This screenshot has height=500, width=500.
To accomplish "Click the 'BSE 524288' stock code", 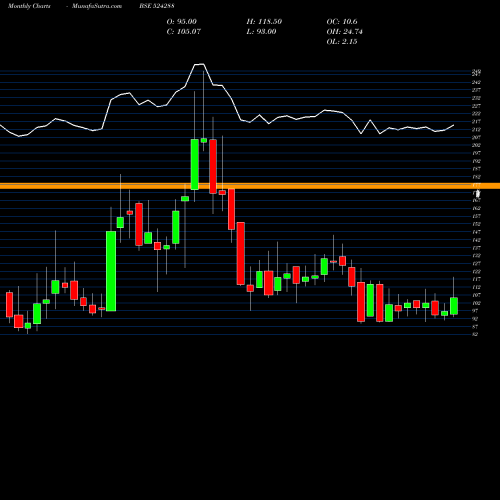I will 157,6.
